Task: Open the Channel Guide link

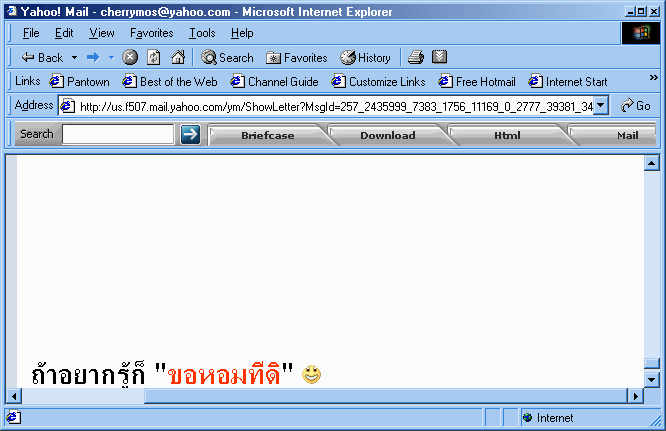Action: [x=274, y=82]
